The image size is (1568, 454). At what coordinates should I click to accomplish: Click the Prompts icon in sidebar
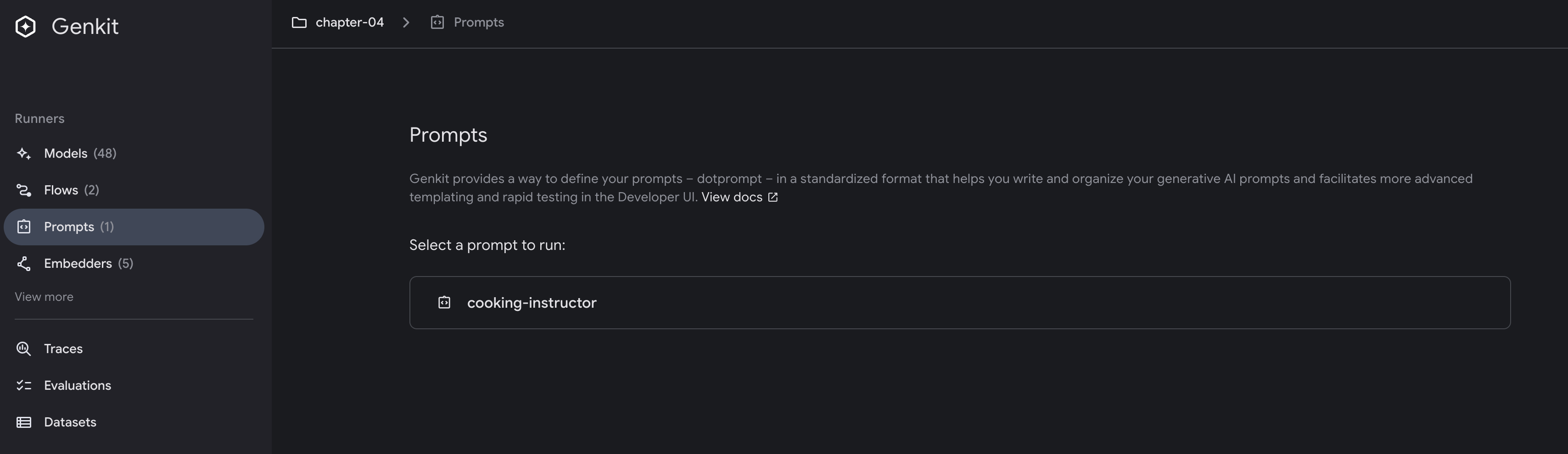(24, 227)
